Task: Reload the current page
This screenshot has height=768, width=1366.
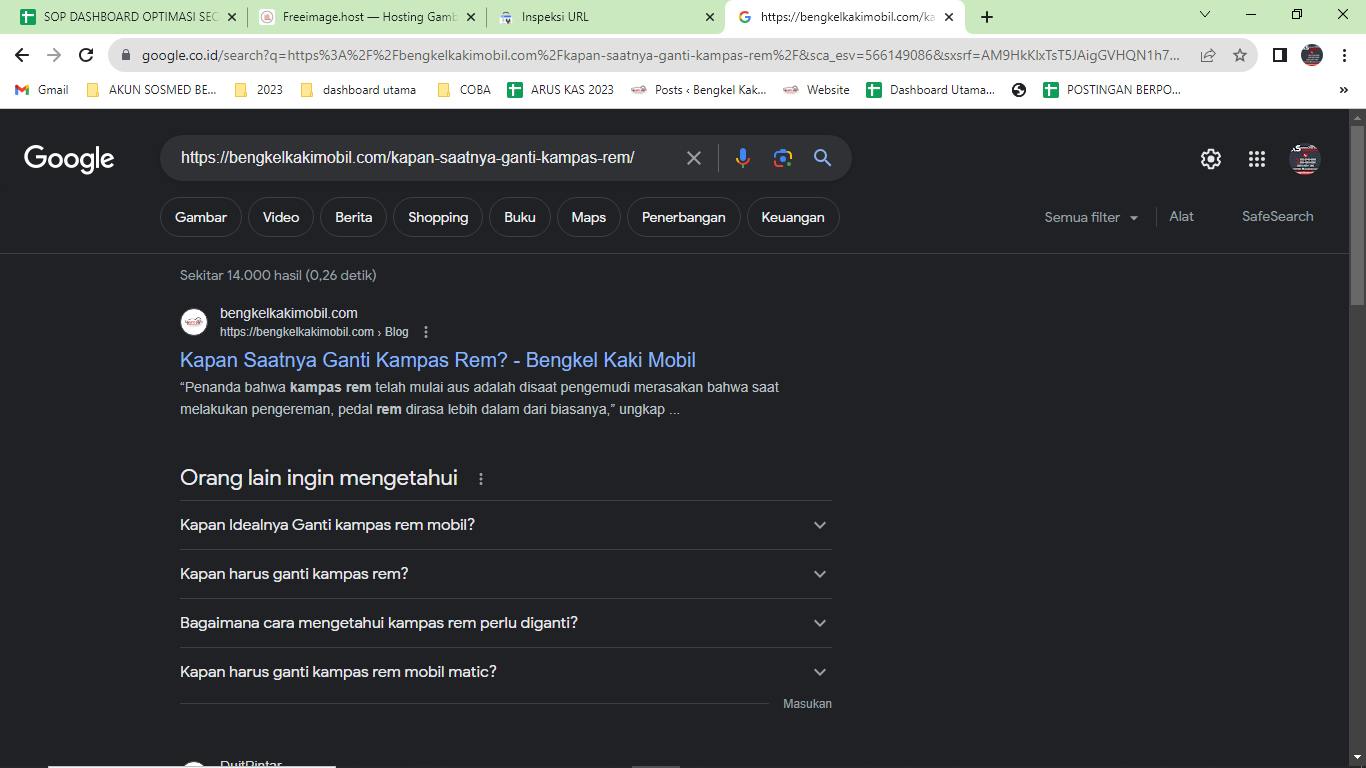Action: tap(86, 55)
